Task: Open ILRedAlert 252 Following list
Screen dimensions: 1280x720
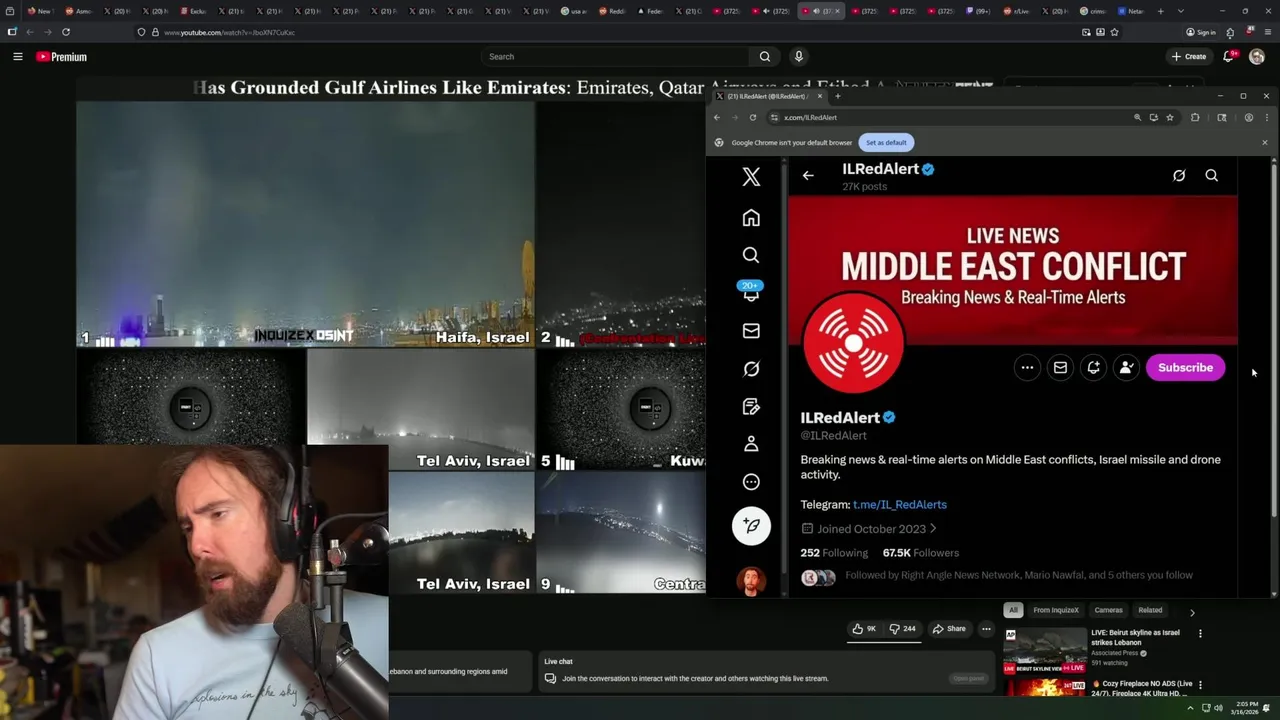Action: [834, 553]
